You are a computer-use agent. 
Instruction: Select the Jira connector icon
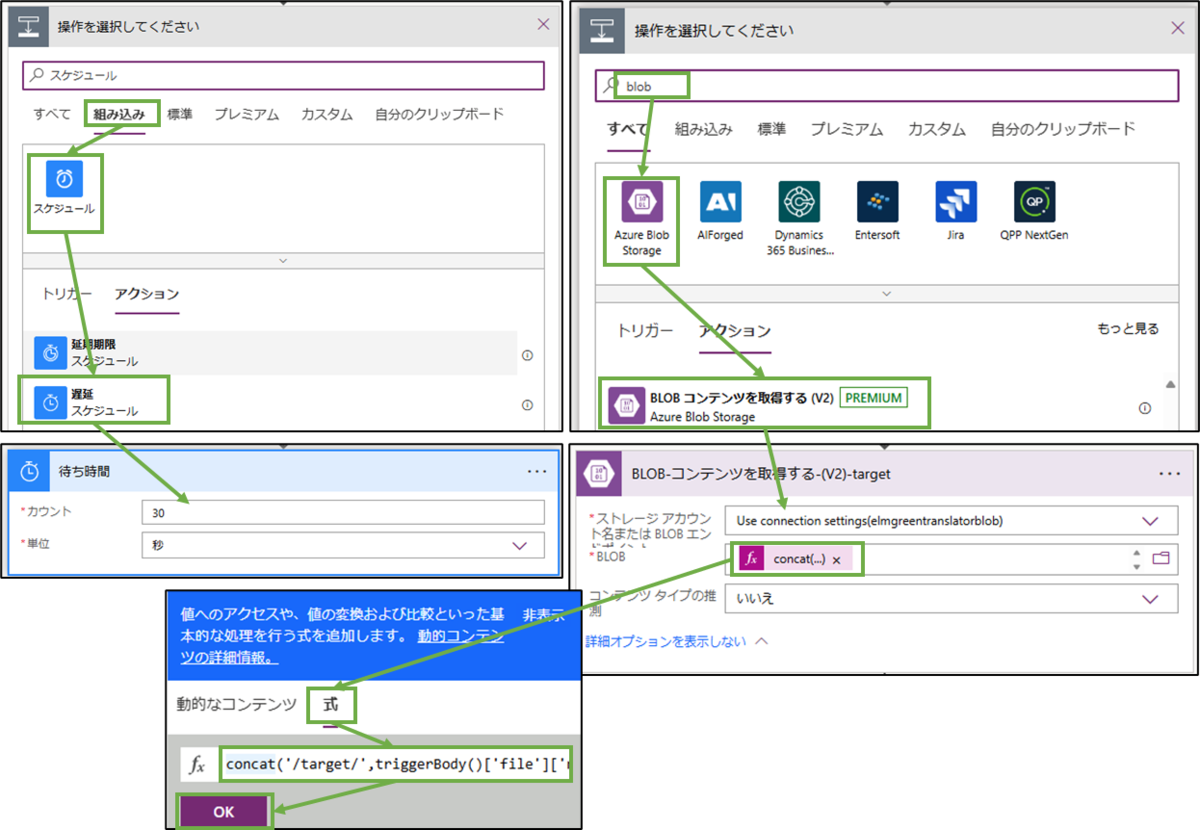click(x=956, y=202)
